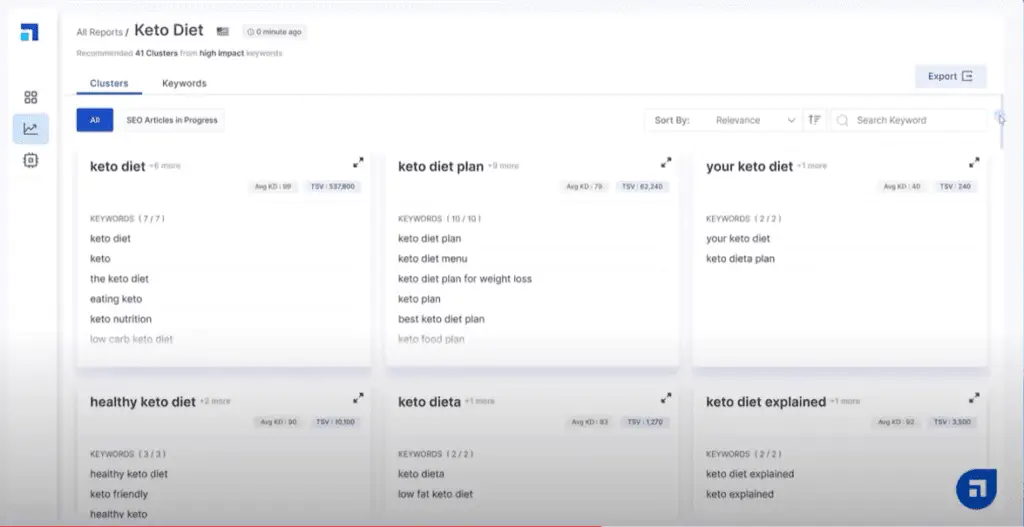Click '+1 more' next to keto diet explained
1024x527 pixels.
pos(845,401)
